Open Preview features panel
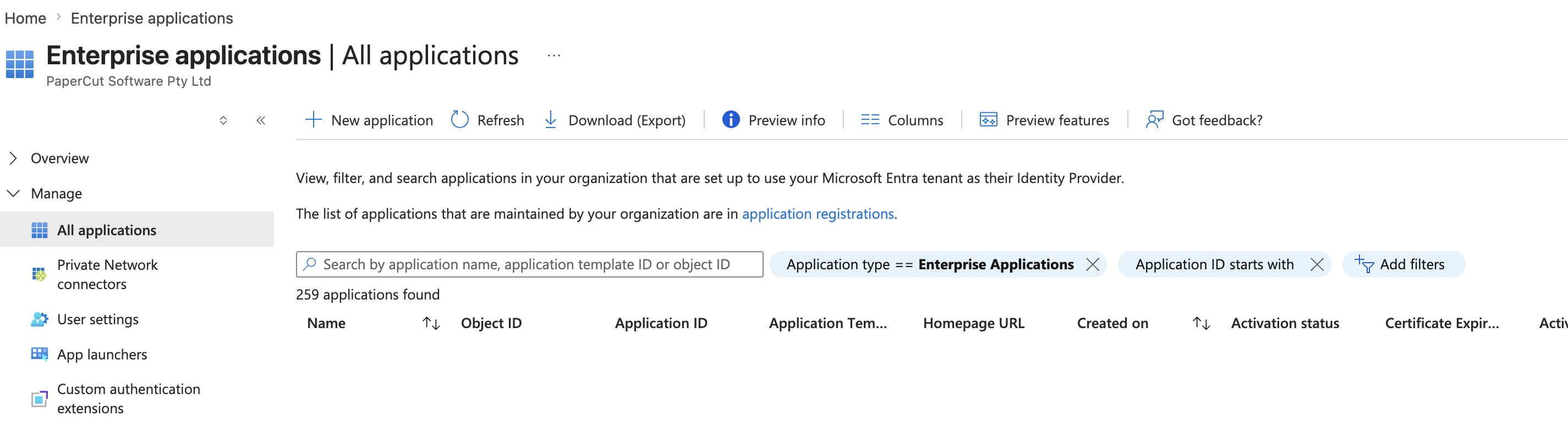This screenshot has height=427, width=1568. [1044, 120]
